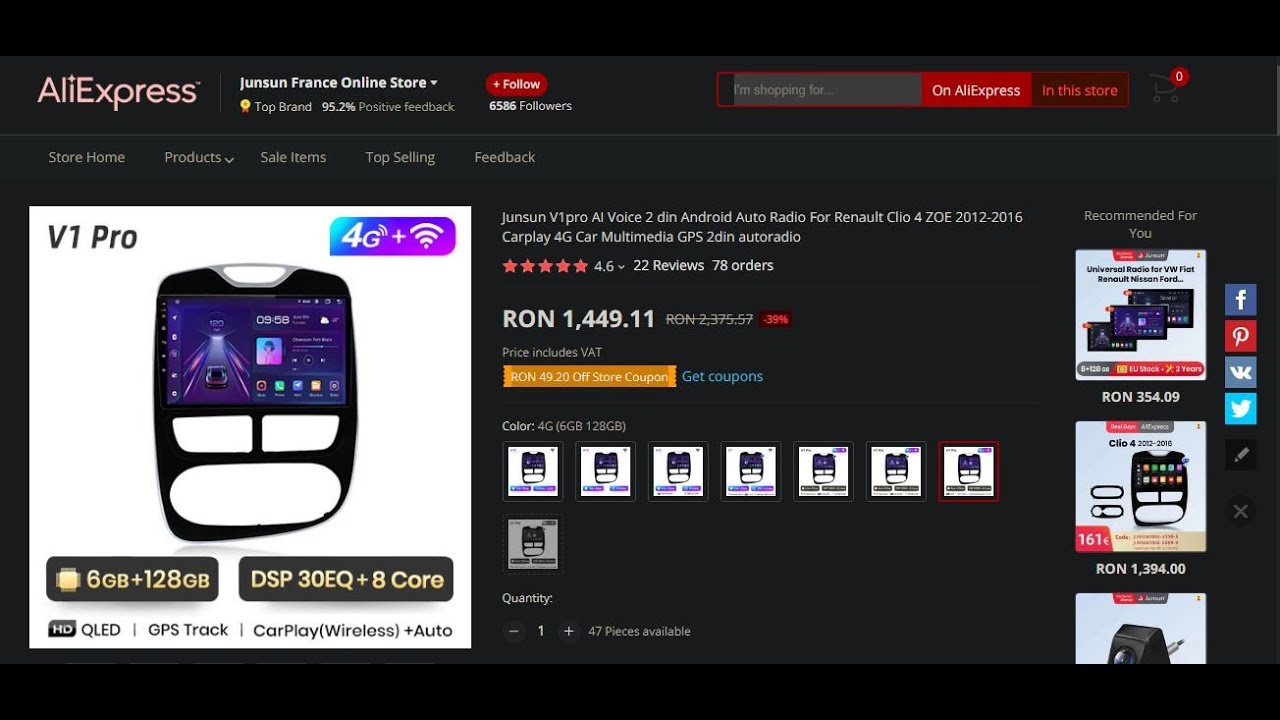Open the Top Selling tab
Viewport: 1280px width, 720px height.
(400, 157)
